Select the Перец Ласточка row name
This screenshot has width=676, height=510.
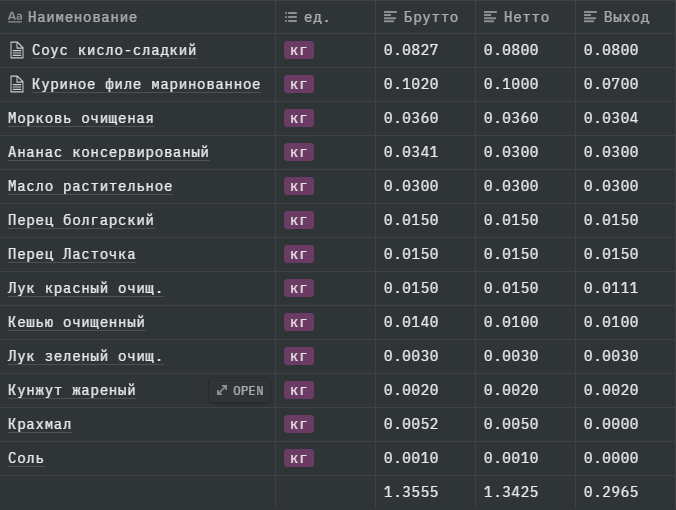[72, 254]
